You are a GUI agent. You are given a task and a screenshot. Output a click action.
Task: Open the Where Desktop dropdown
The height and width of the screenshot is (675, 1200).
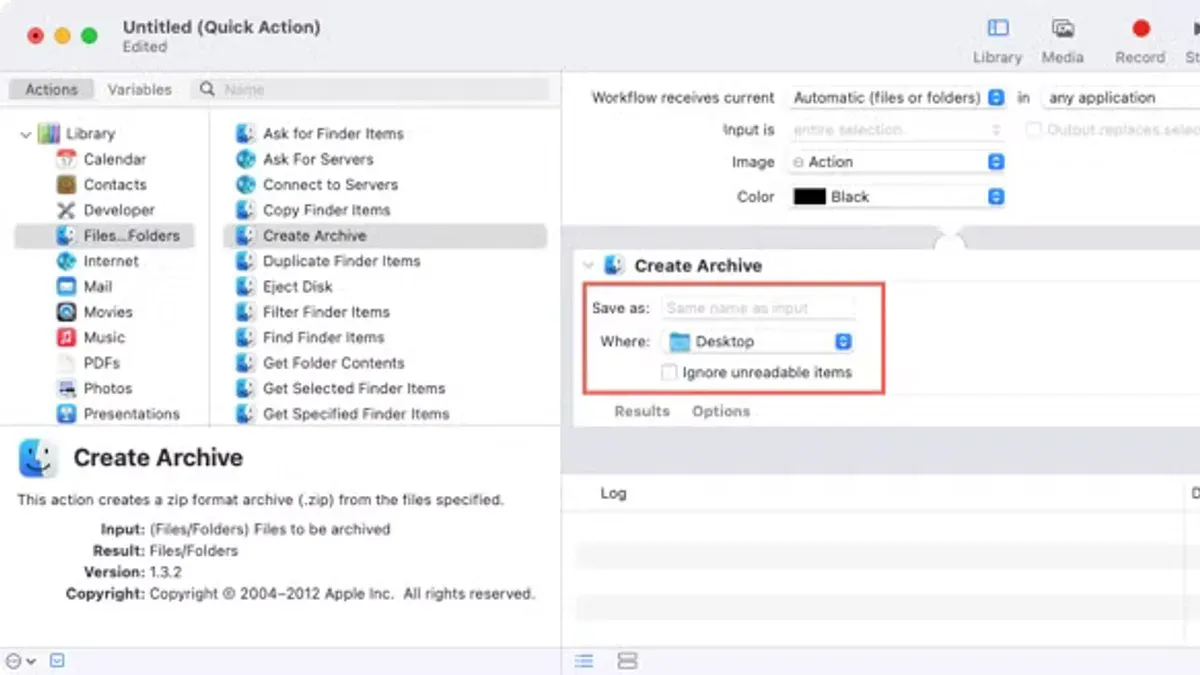point(758,342)
